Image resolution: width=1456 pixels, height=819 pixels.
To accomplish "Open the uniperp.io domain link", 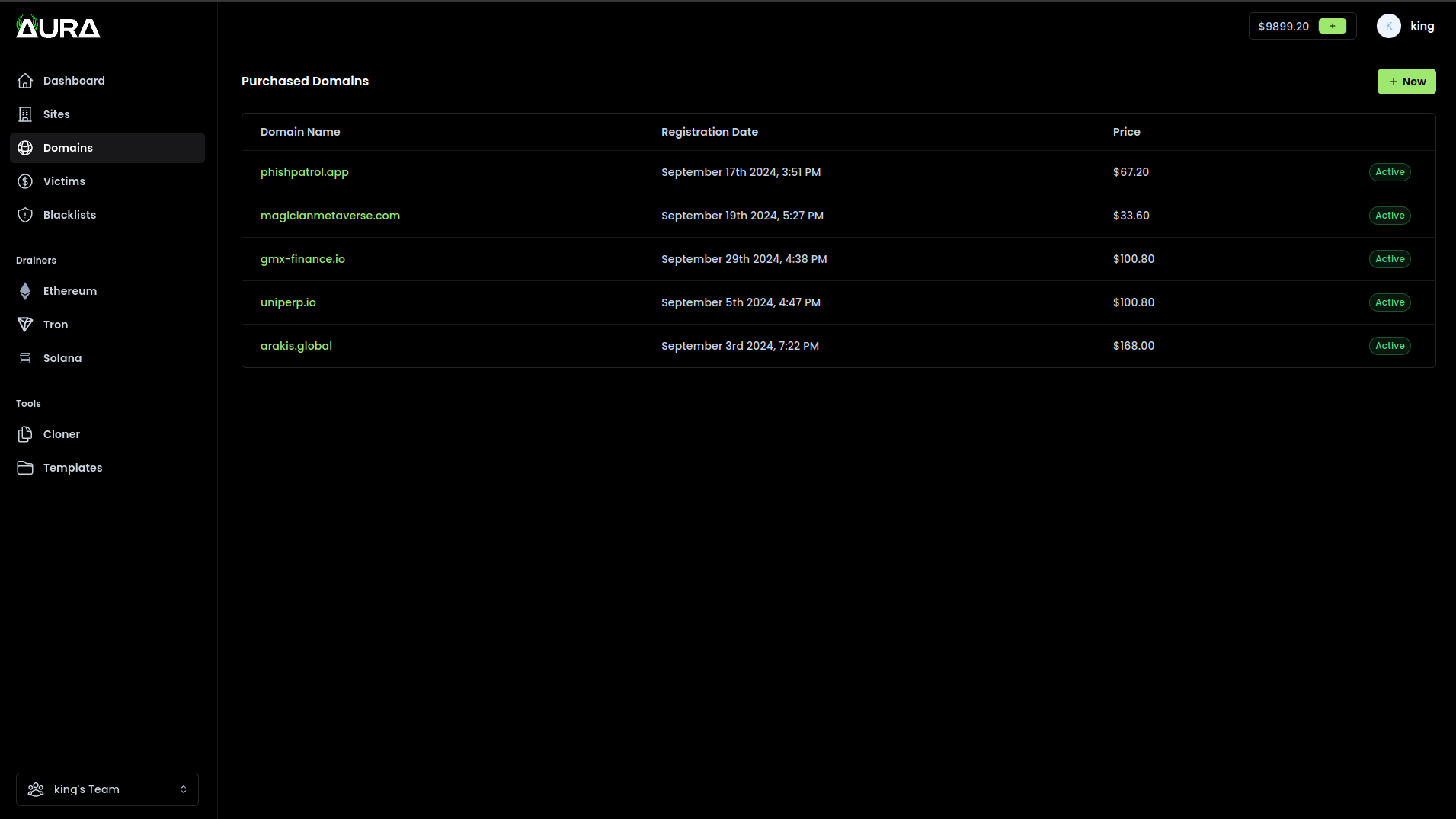I will click(x=288, y=302).
